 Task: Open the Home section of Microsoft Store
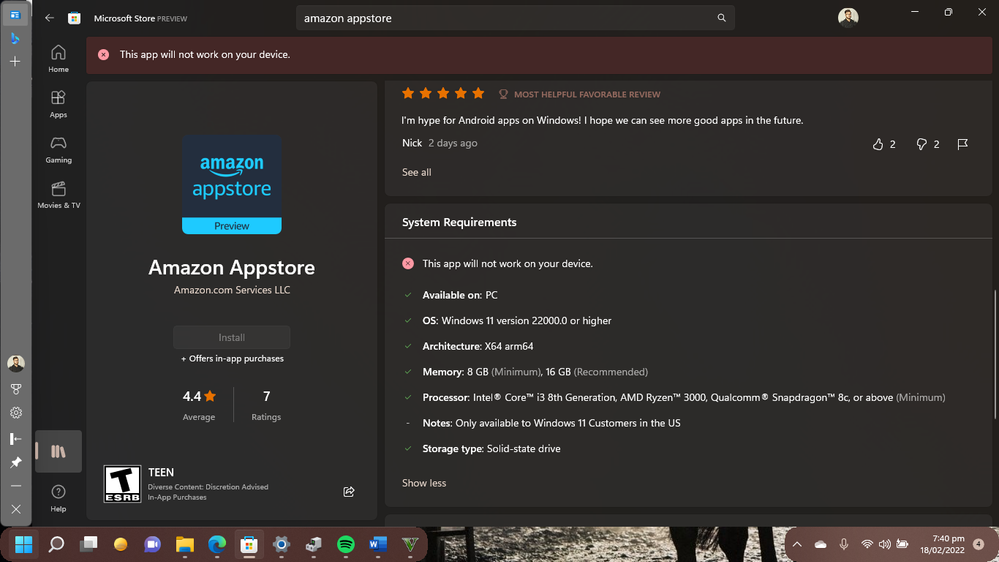(x=58, y=59)
